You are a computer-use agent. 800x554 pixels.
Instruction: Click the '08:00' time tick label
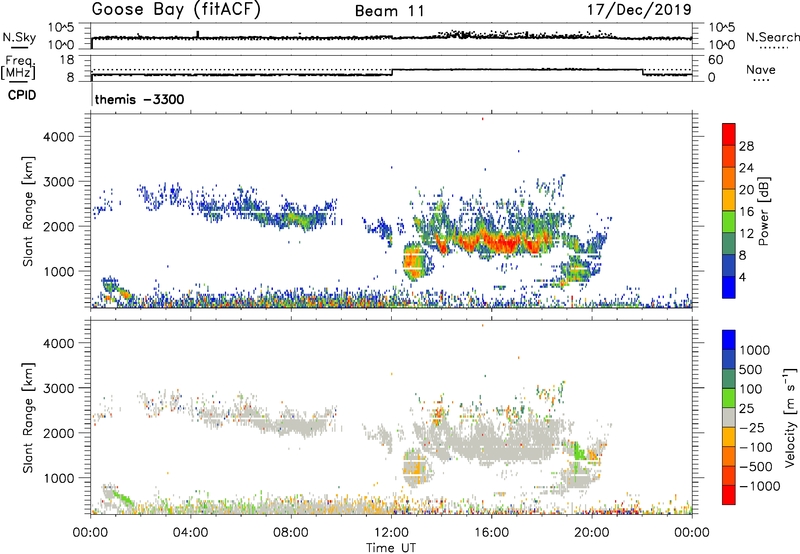290,533
